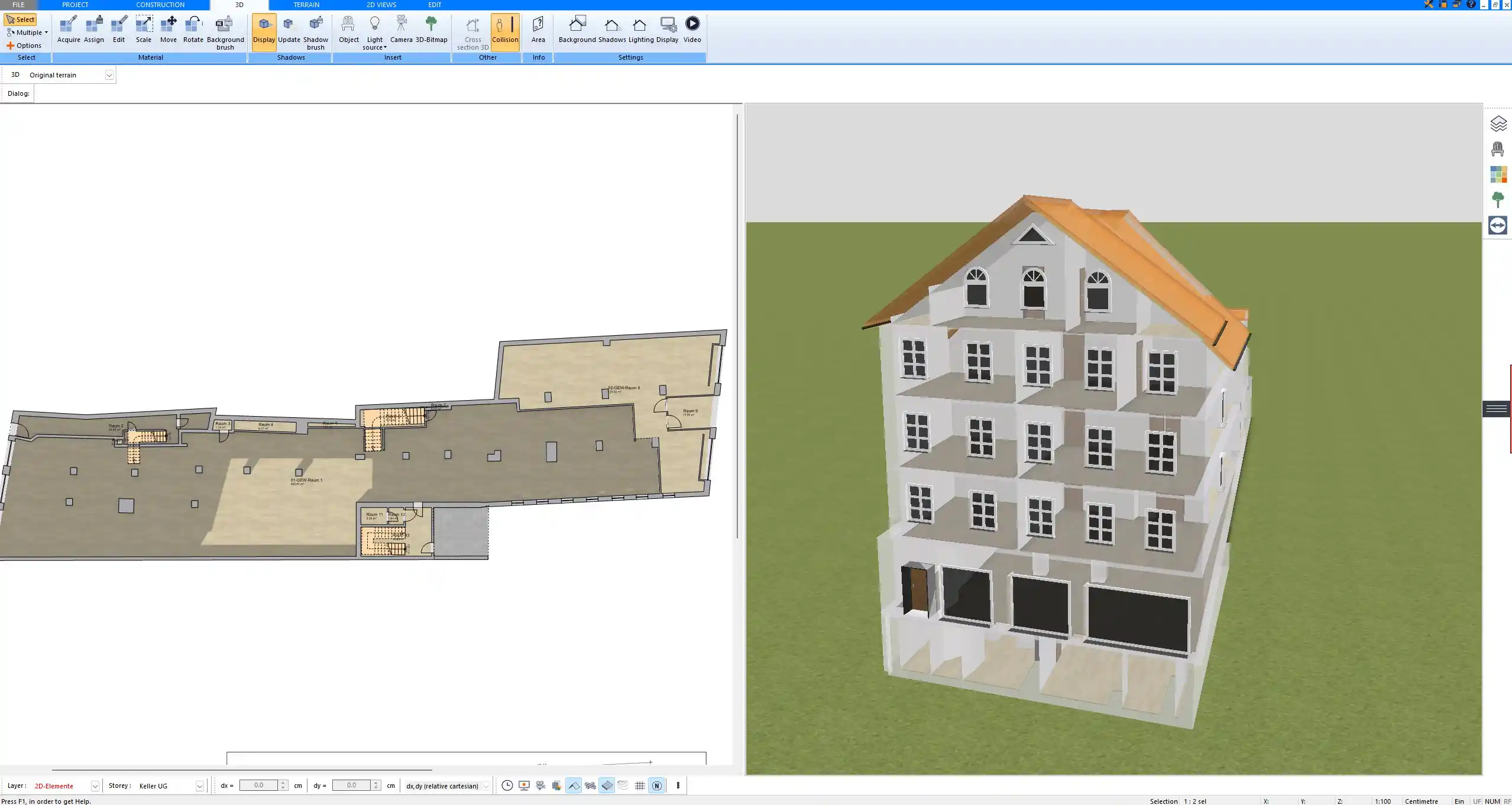
Task: Switch to the TERRAIN ribbon tab
Action: point(305,4)
